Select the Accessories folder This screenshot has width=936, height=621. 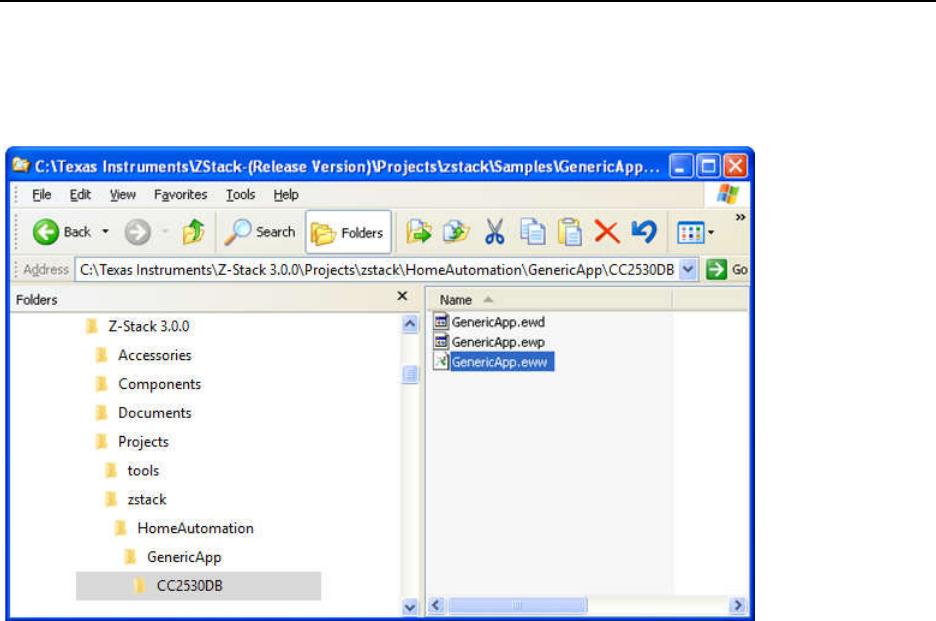[144, 355]
